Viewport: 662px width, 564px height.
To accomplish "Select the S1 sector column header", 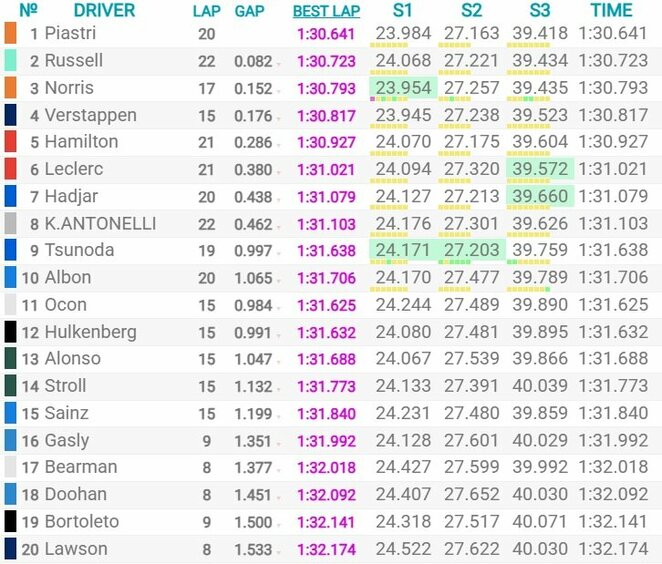I will click(405, 11).
